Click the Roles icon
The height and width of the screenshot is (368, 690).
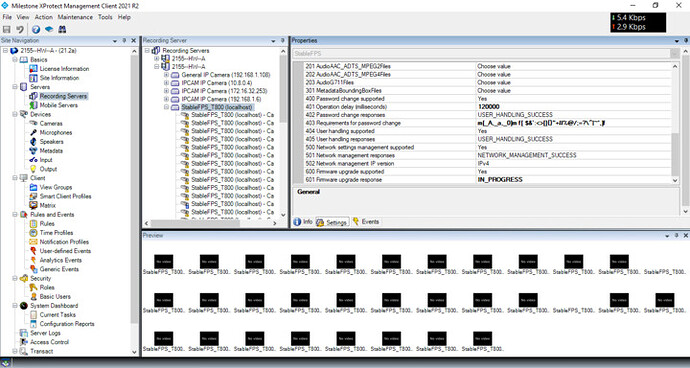click(x=33, y=287)
